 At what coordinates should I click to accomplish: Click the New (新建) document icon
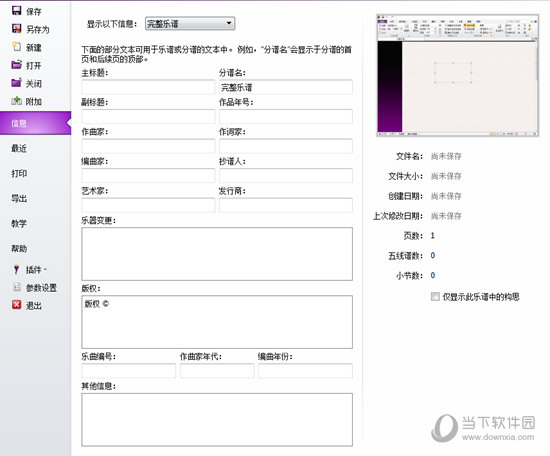tap(16, 47)
